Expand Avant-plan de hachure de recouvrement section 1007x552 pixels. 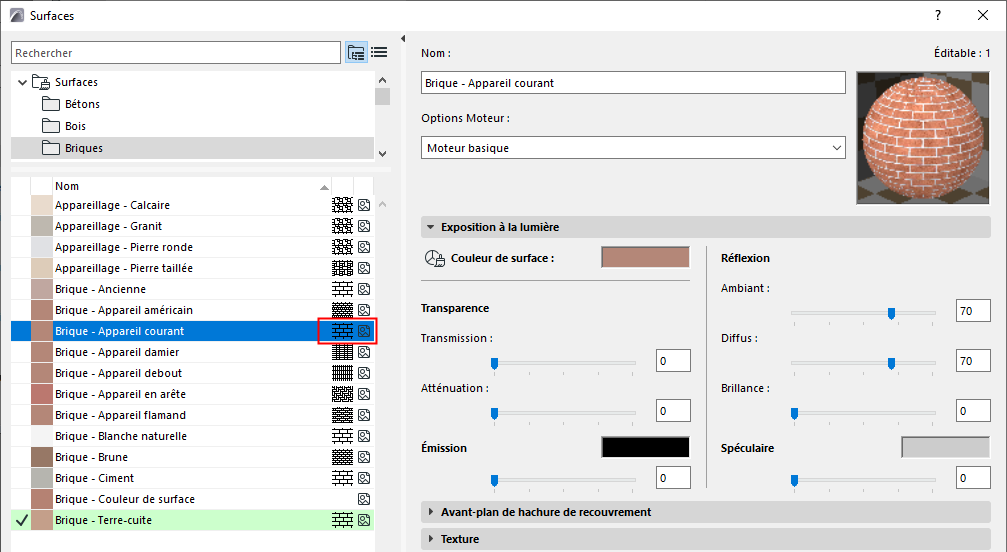(430, 512)
